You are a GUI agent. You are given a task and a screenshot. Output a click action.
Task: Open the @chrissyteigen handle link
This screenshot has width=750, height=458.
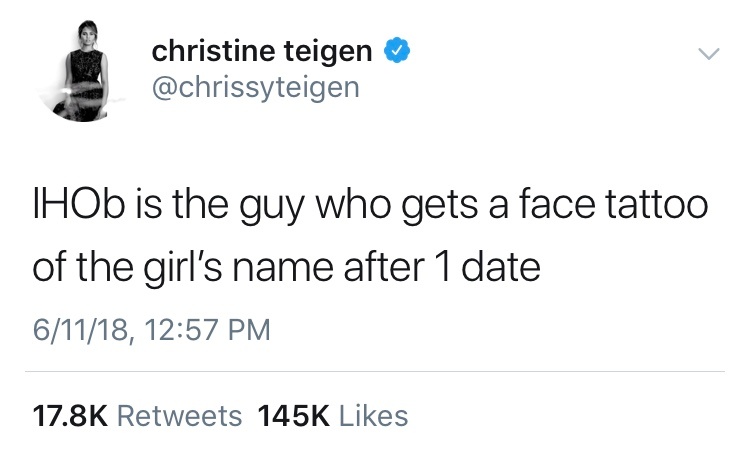[254, 89]
